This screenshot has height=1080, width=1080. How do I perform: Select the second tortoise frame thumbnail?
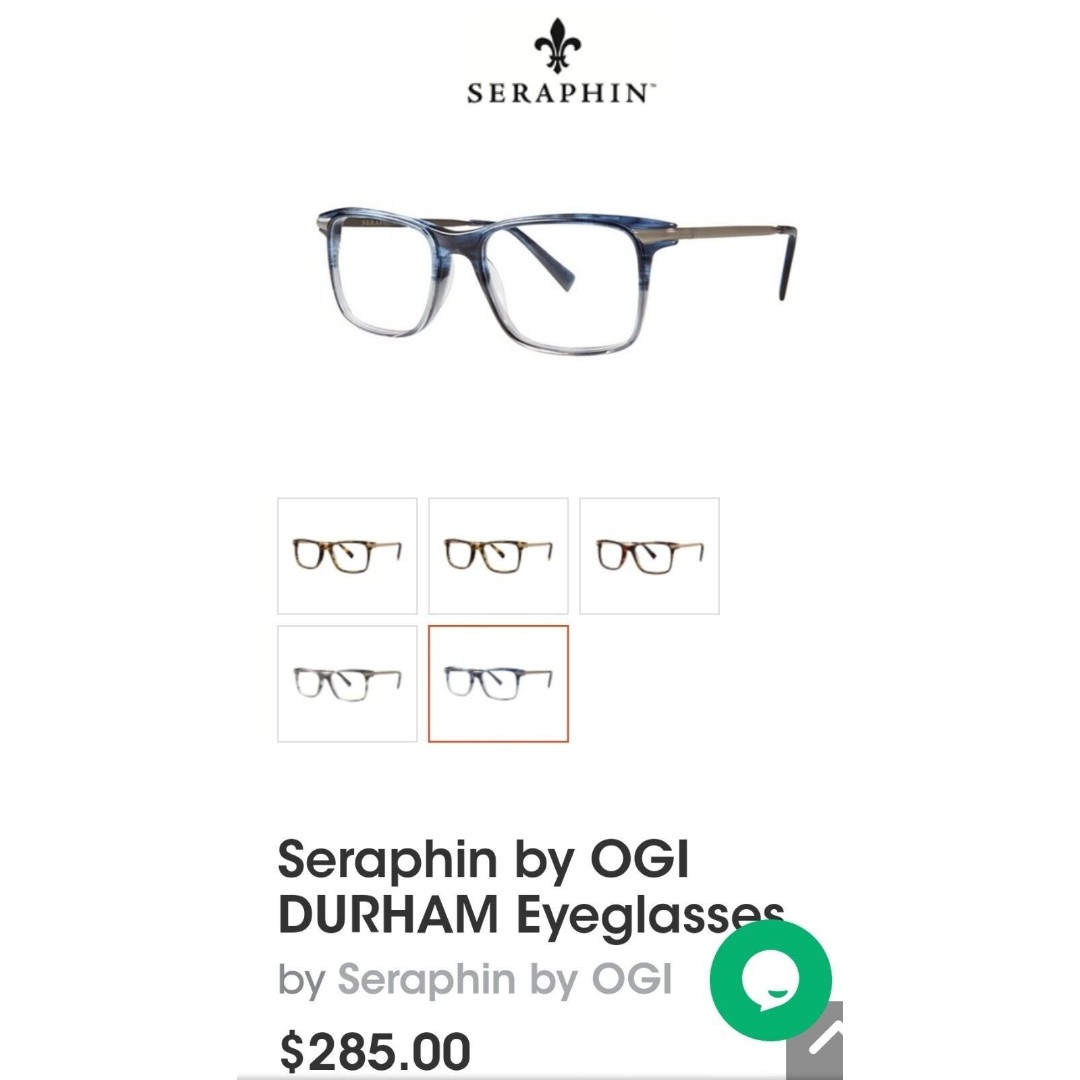(x=498, y=556)
